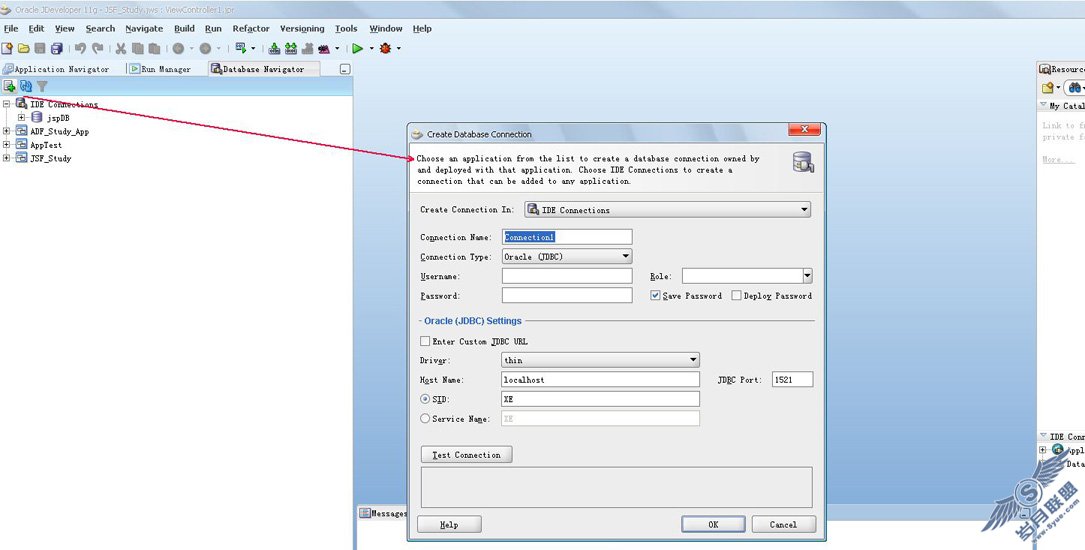The width and height of the screenshot is (1085, 550).
Task: Click the Undo arrow icon
Action: (80, 48)
